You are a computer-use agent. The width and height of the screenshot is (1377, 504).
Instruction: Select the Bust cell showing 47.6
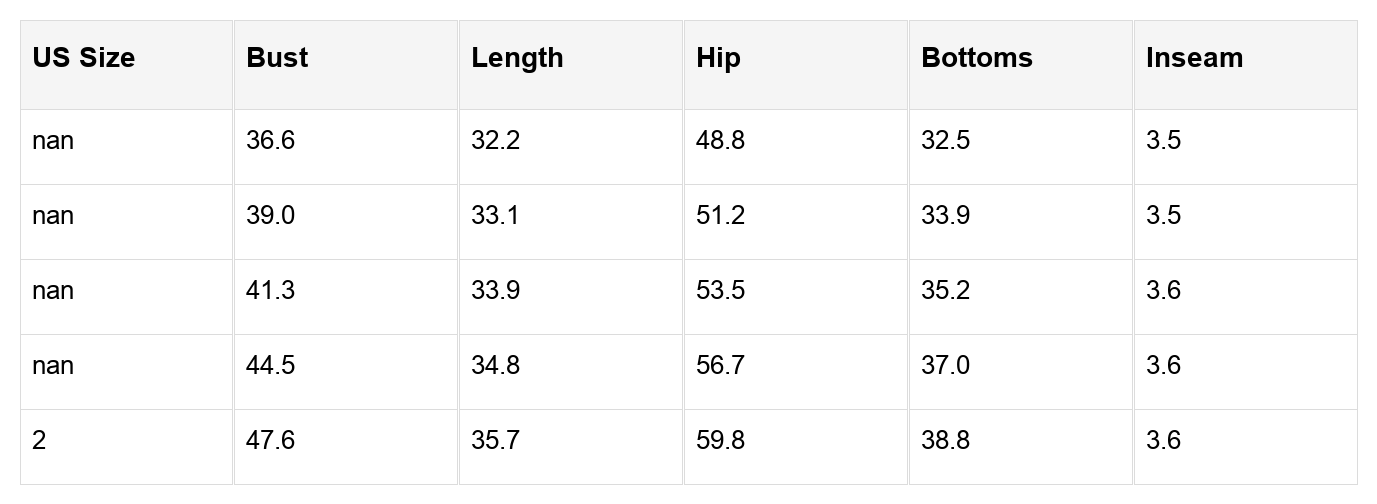tap(270, 441)
